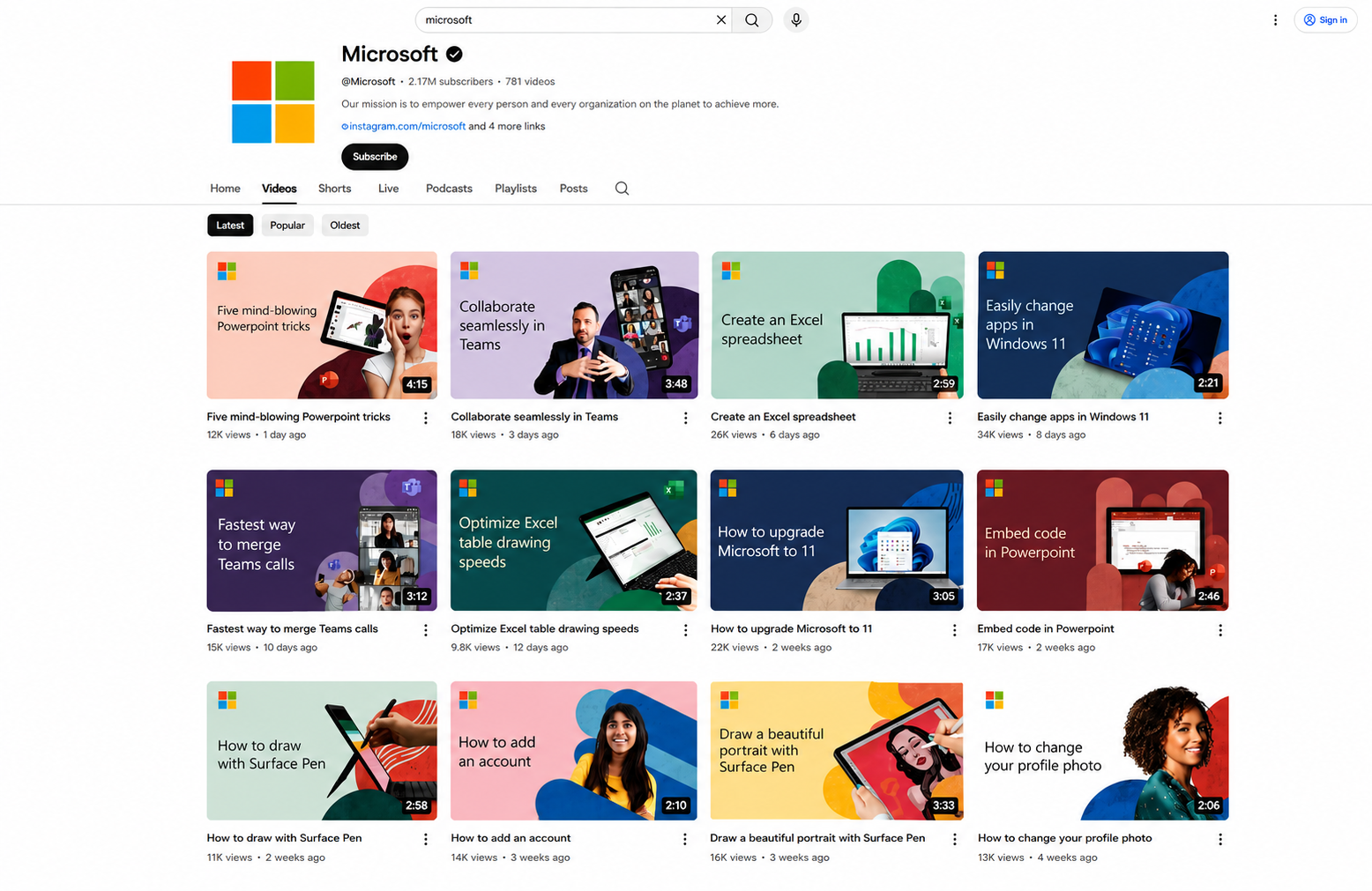
Task: Open How to add an account title link
Action: coord(511,838)
